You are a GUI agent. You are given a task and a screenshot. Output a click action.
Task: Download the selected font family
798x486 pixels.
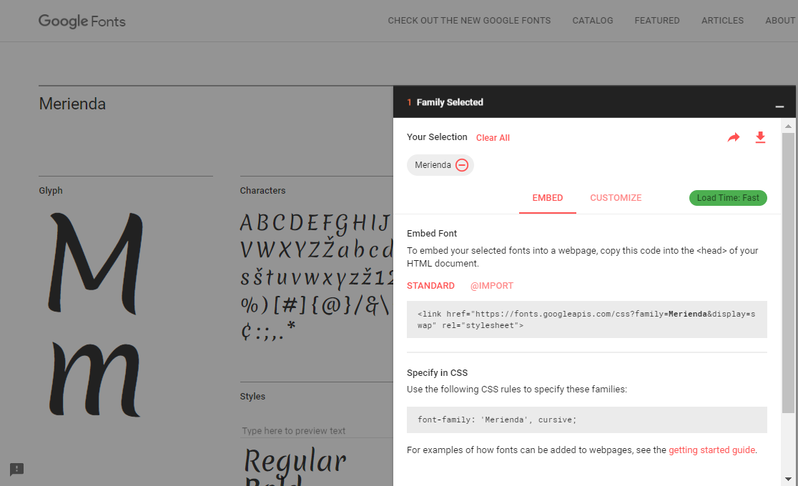click(760, 137)
